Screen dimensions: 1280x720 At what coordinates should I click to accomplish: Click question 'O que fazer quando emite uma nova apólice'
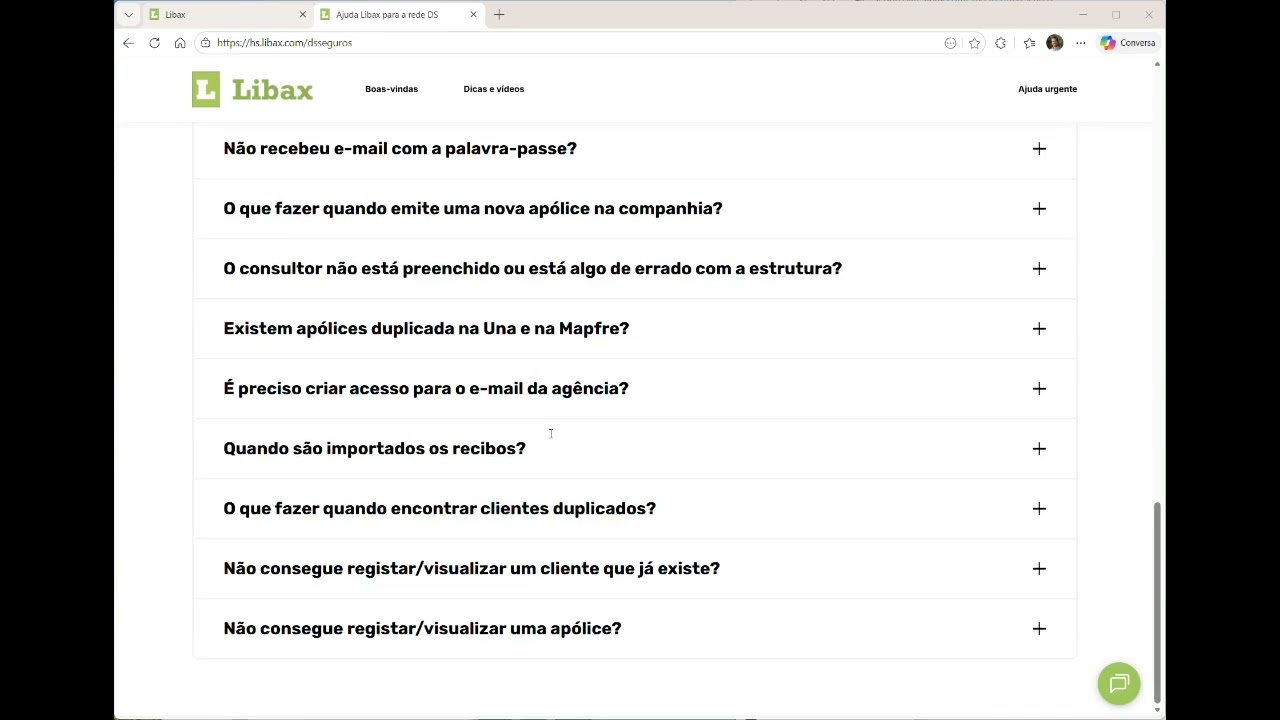coord(473,208)
